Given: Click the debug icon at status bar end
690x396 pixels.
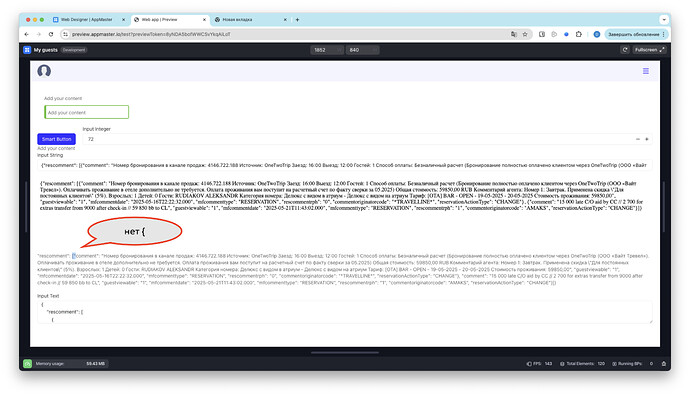Looking at the screenshot, I should [664, 363].
